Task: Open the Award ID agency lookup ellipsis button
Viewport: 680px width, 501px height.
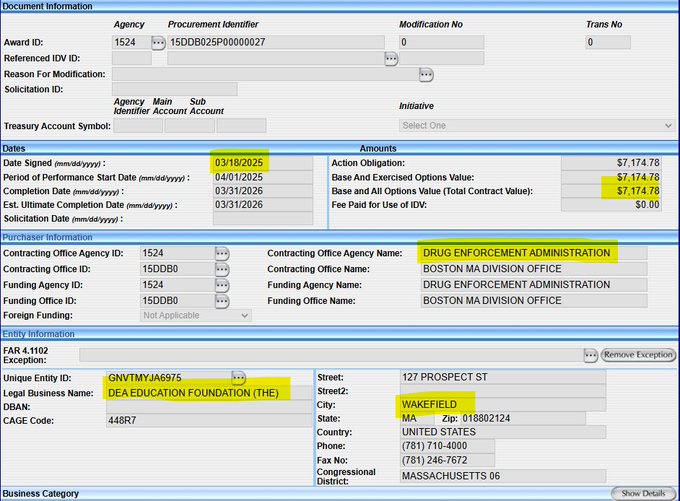Action: click(158, 42)
